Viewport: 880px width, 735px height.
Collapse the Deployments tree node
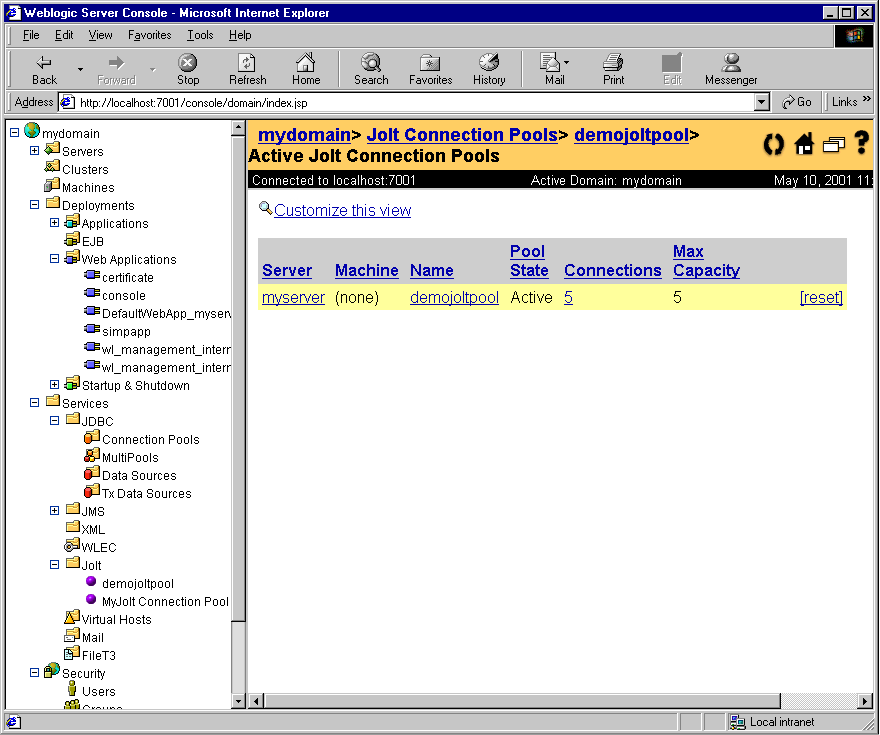point(33,205)
